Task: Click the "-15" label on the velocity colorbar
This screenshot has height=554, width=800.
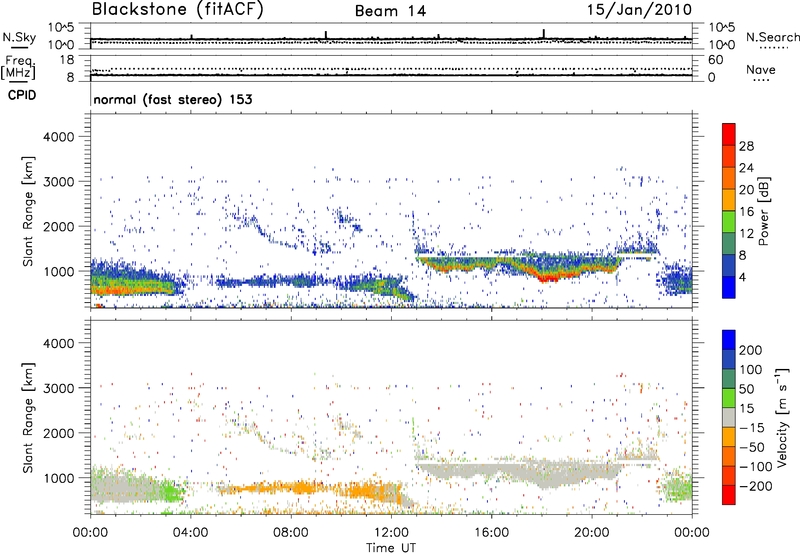Action: click(751, 428)
